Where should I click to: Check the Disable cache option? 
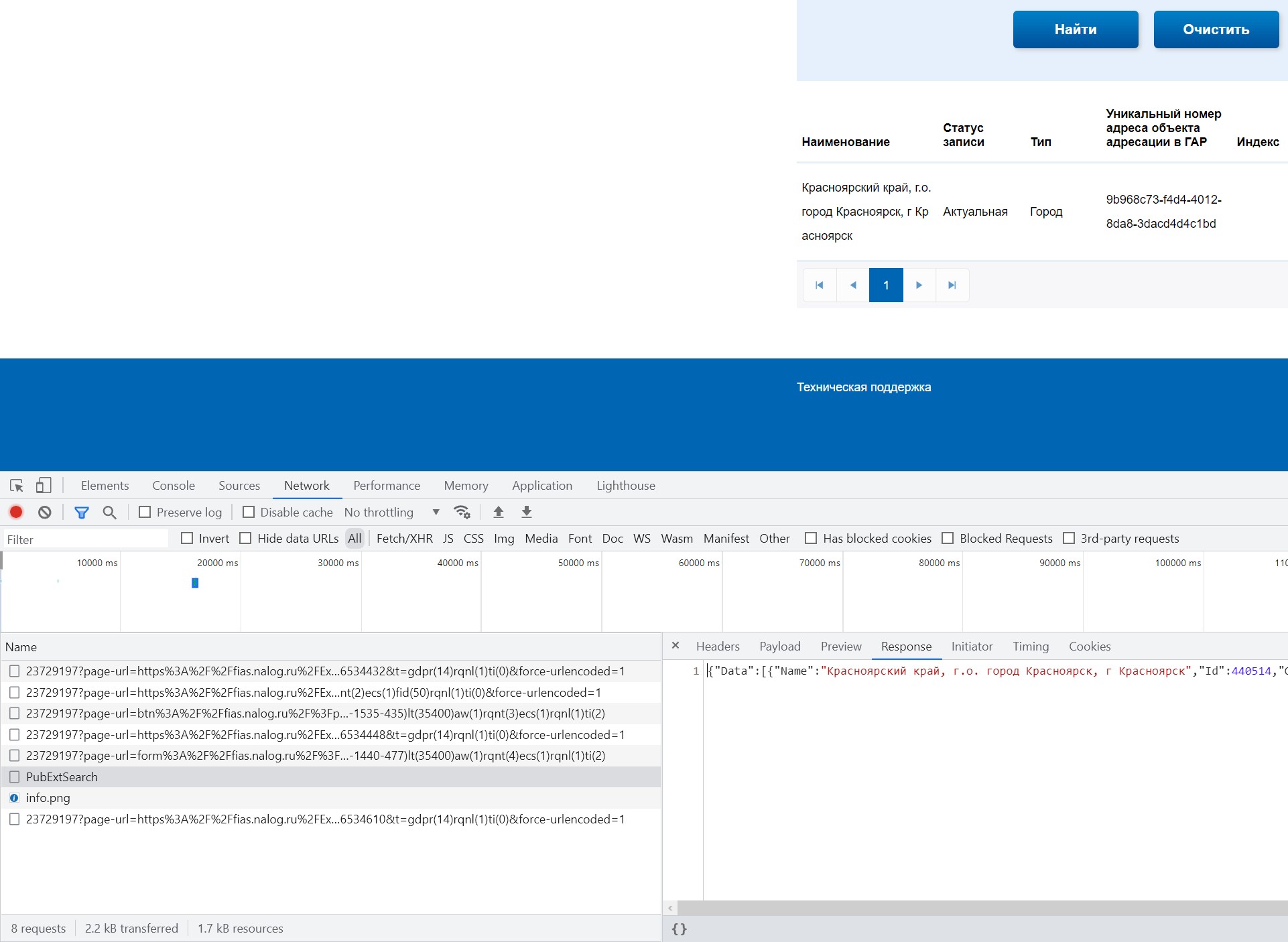(249, 513)
